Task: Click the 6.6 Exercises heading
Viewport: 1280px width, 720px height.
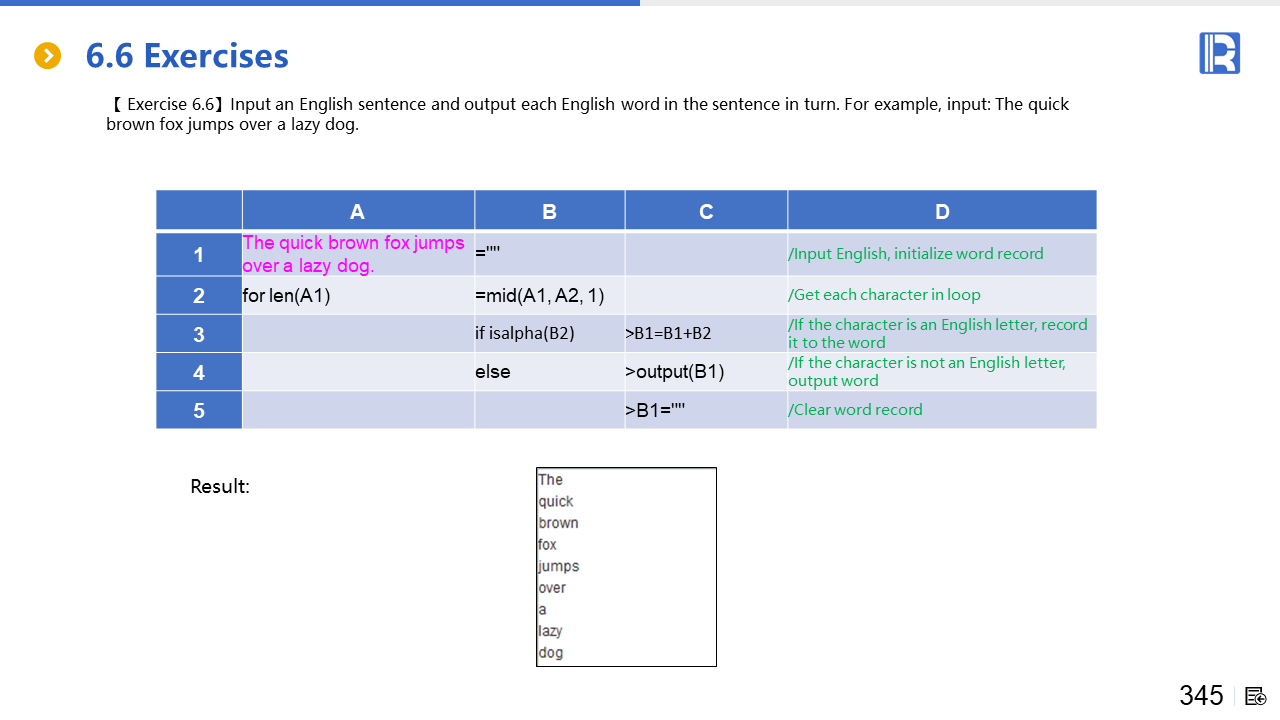Action: tap(187, 56)
